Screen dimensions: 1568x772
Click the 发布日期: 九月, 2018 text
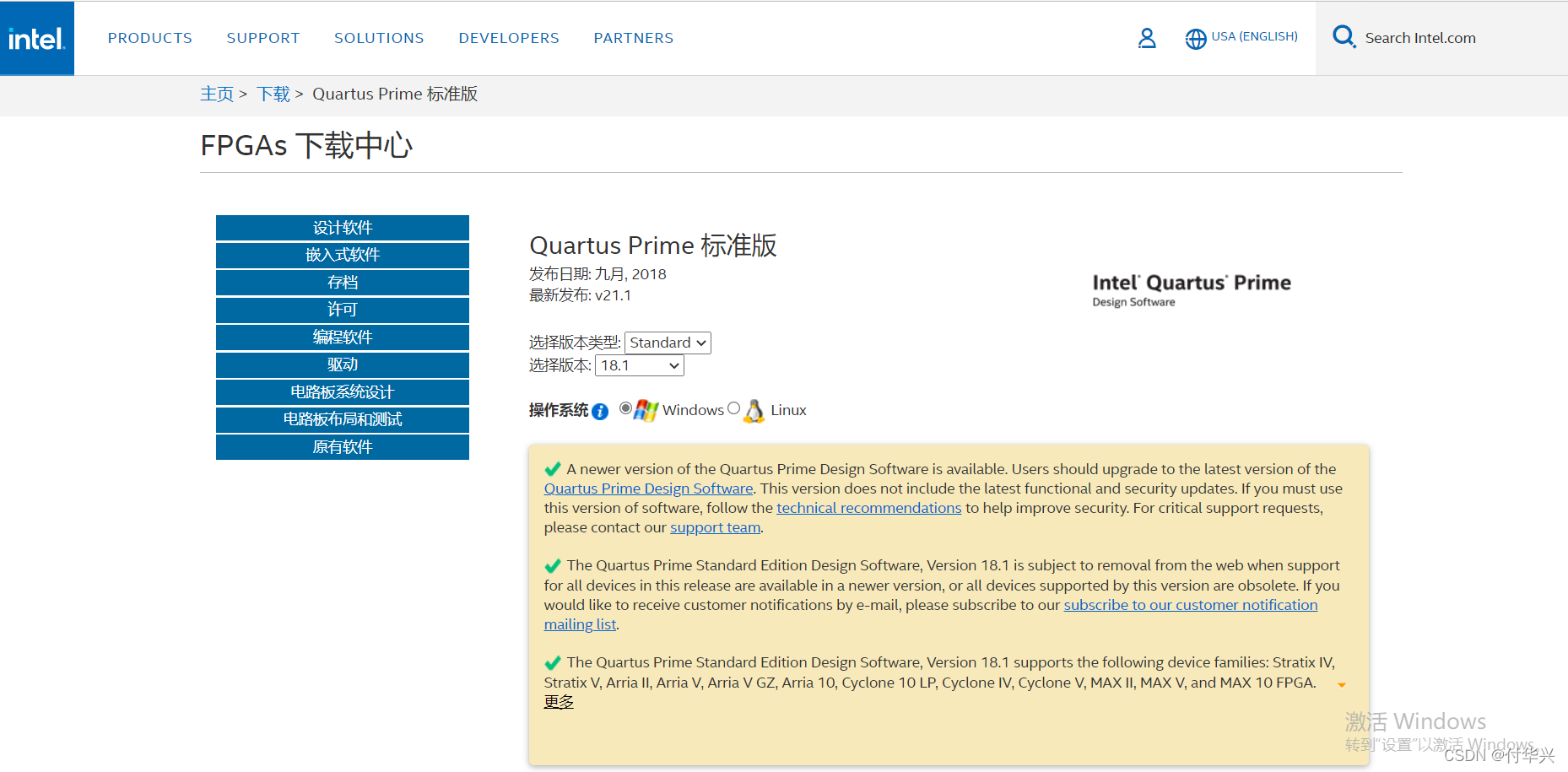[x=597, y=274]
